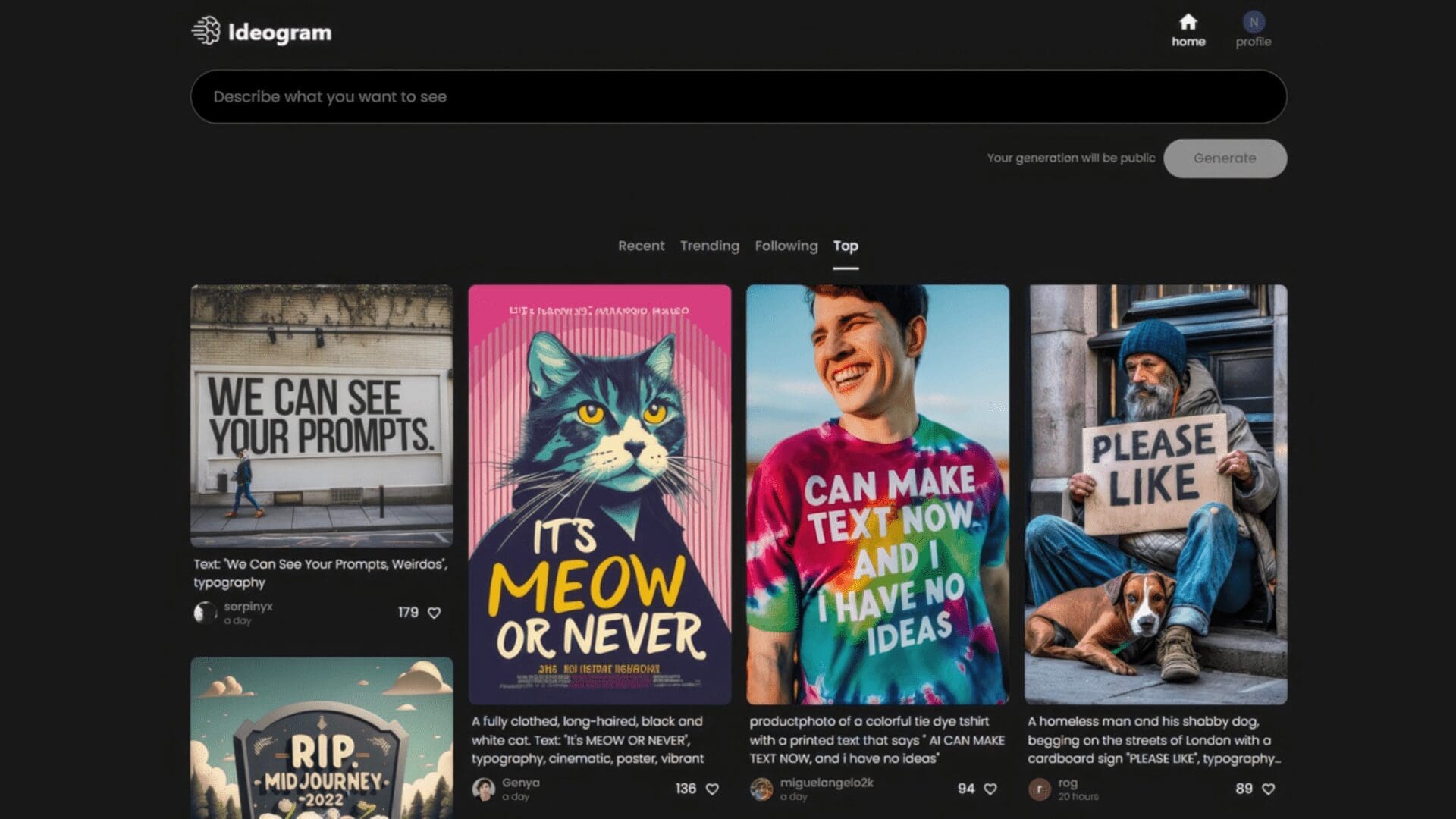Click the miguelangelo2k username link
1456x819 pixels.
tap(827, 783)
